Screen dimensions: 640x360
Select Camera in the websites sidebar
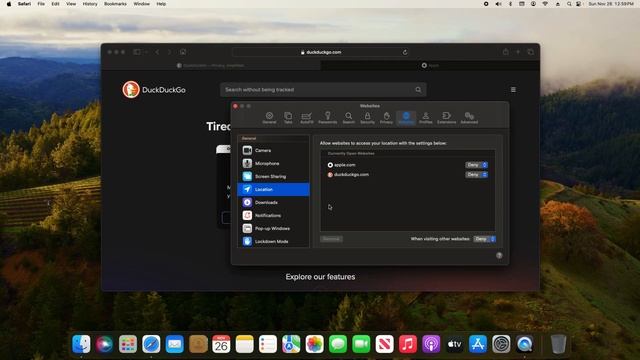point(273,150)
